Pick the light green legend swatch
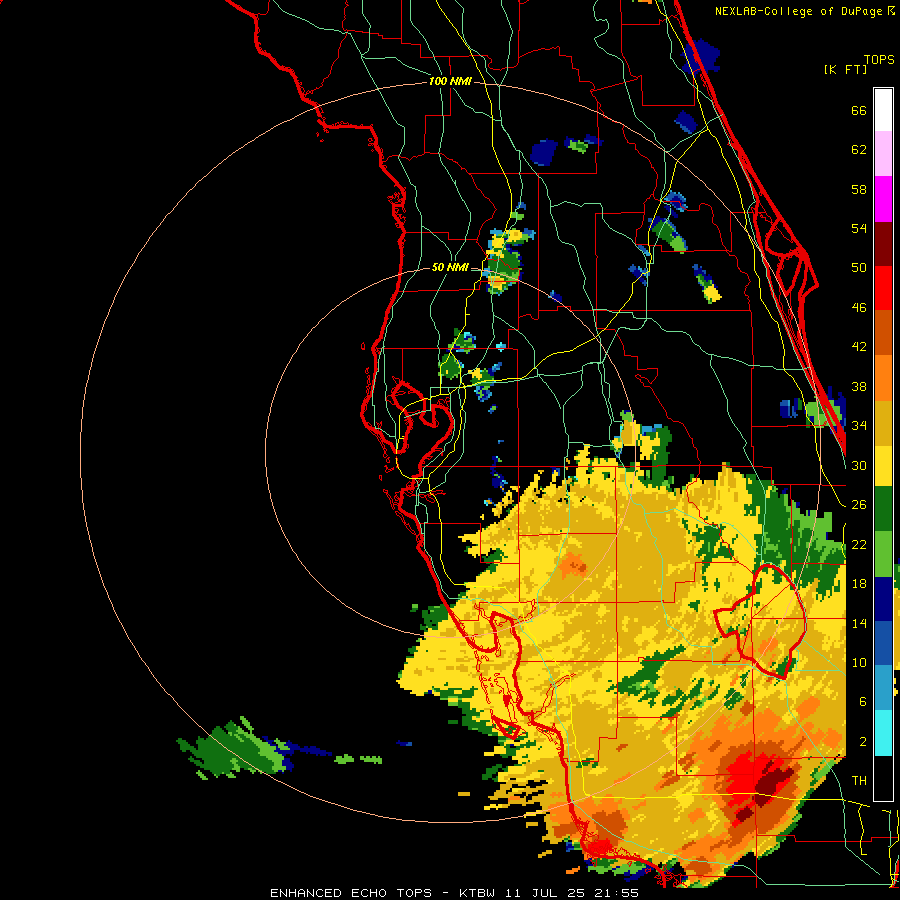 click(883, 553)
